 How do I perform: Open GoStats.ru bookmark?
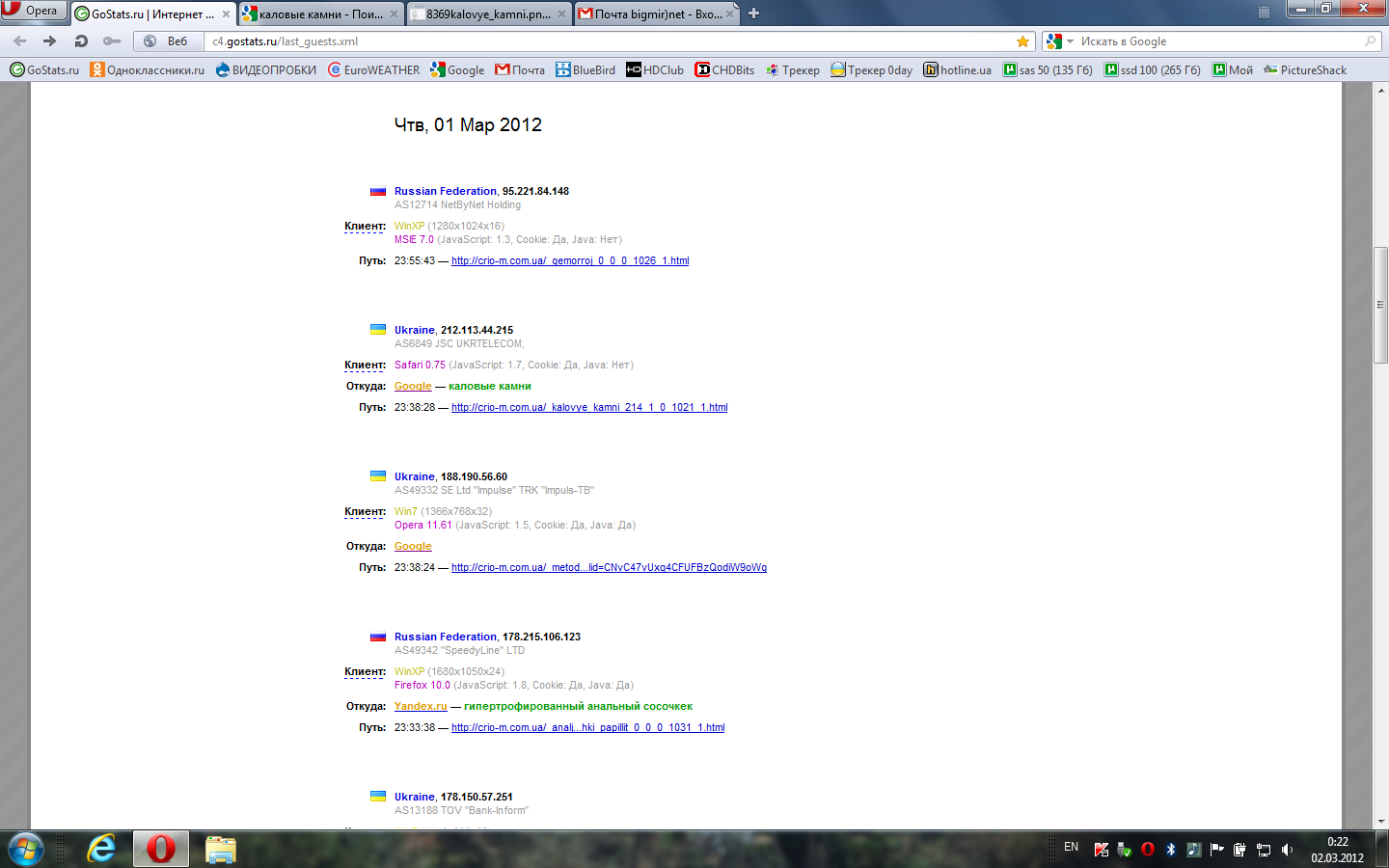point(44,69)
